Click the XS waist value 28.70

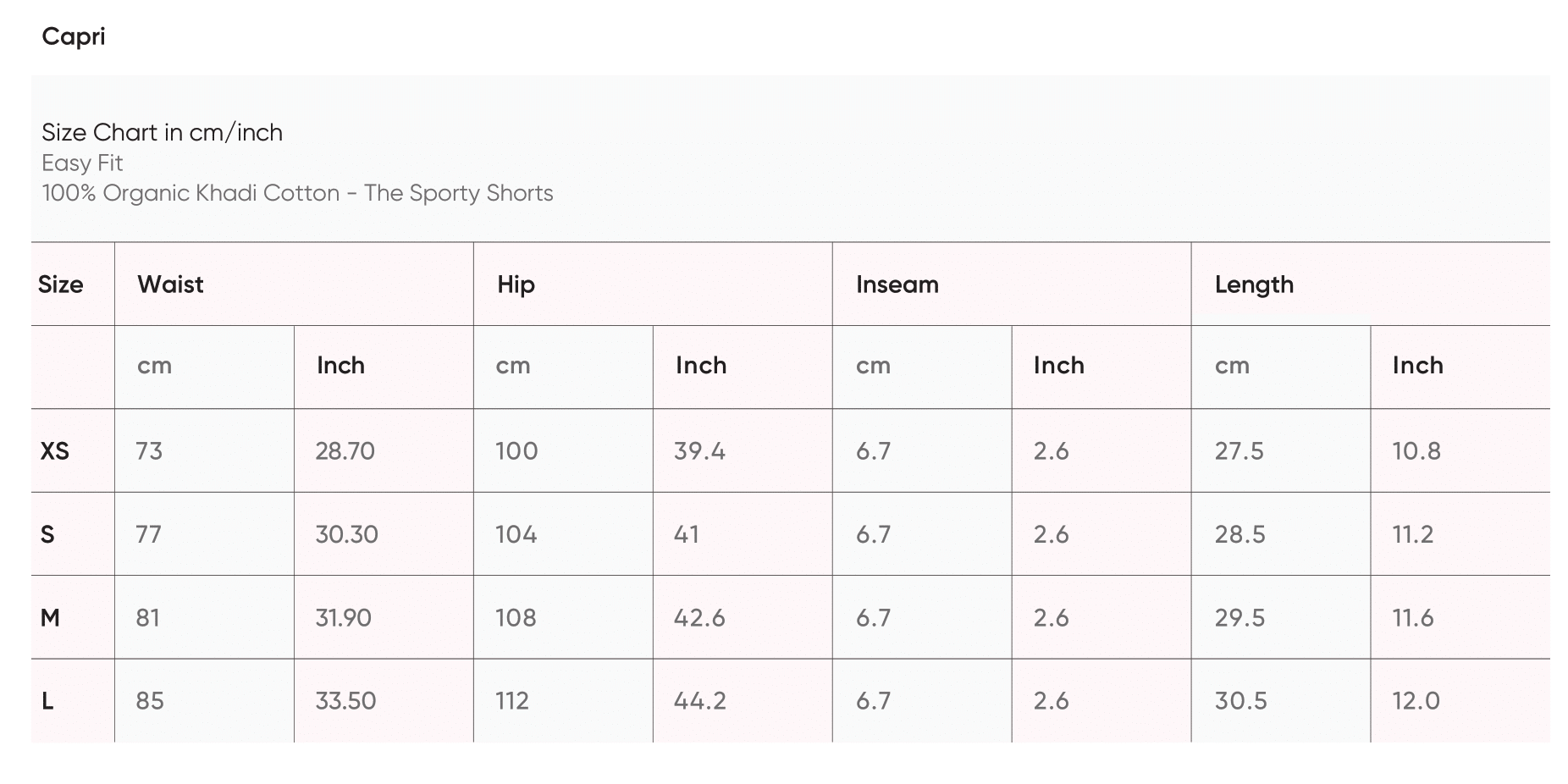point(345,451)
